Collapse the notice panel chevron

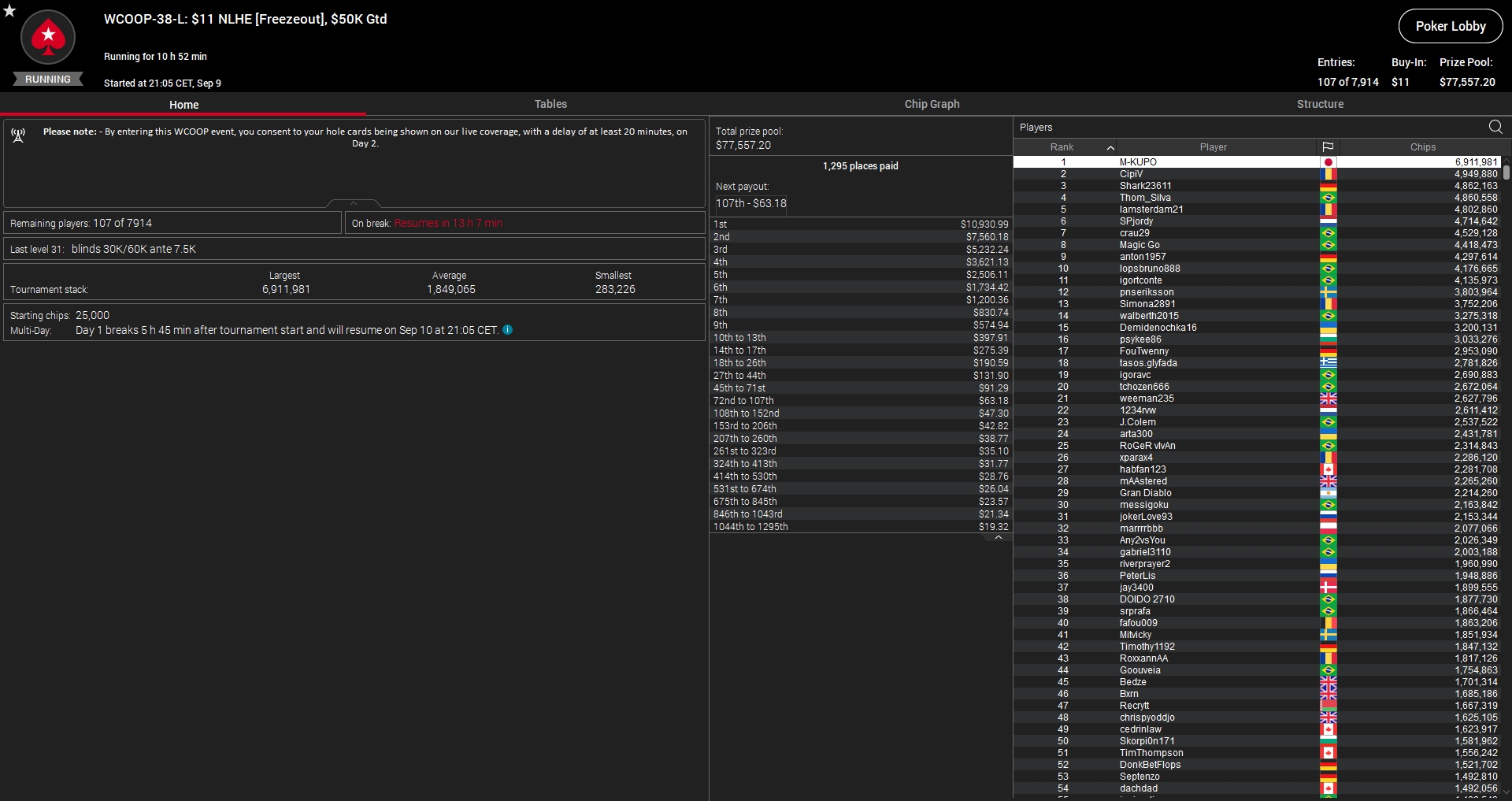coord(354,203)
